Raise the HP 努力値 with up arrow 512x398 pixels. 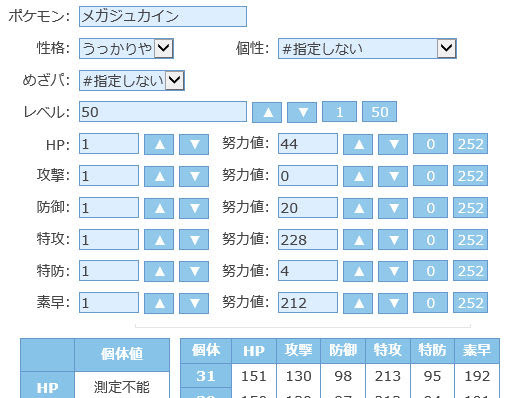[358, 144]
